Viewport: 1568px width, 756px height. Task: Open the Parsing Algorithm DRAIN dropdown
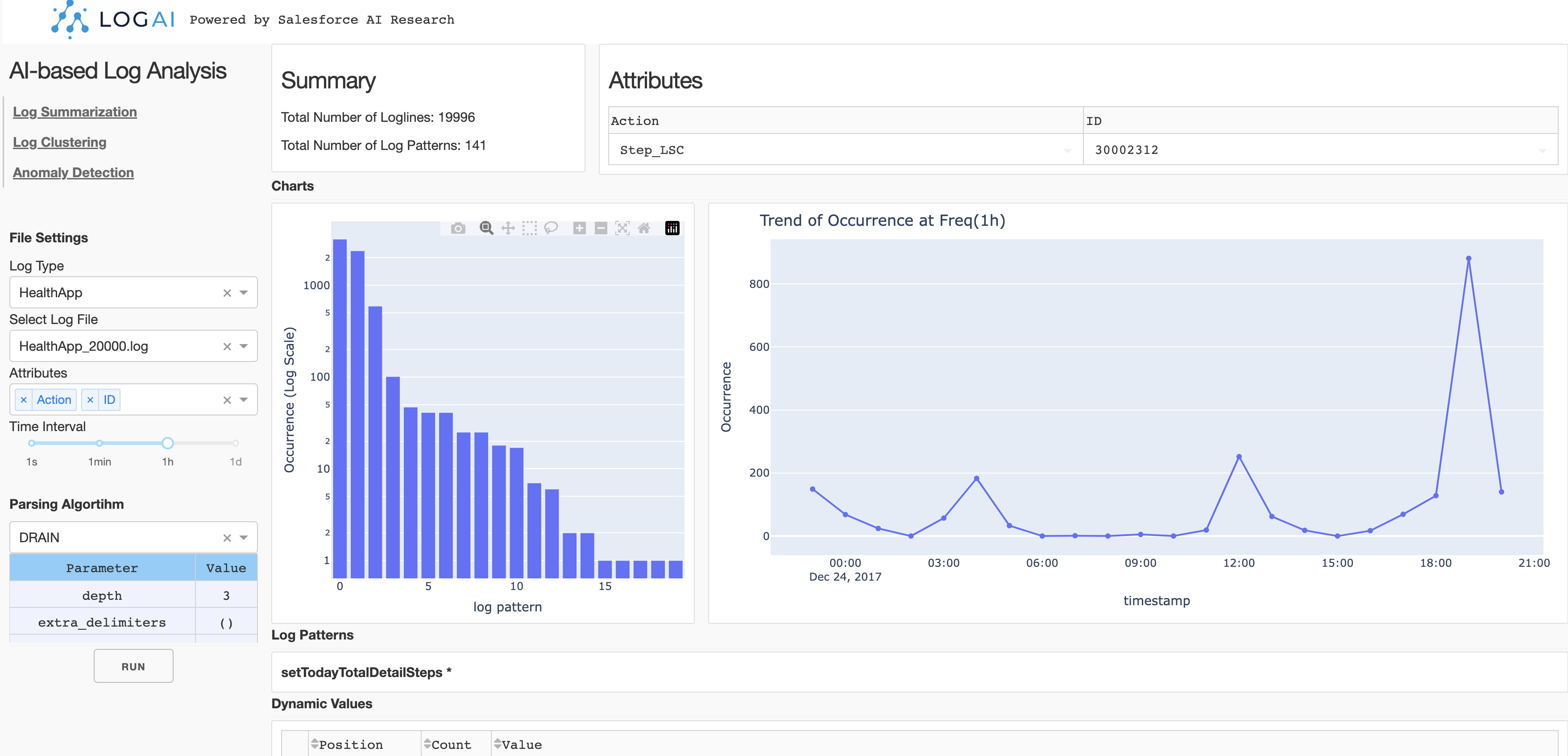(244, 537)
